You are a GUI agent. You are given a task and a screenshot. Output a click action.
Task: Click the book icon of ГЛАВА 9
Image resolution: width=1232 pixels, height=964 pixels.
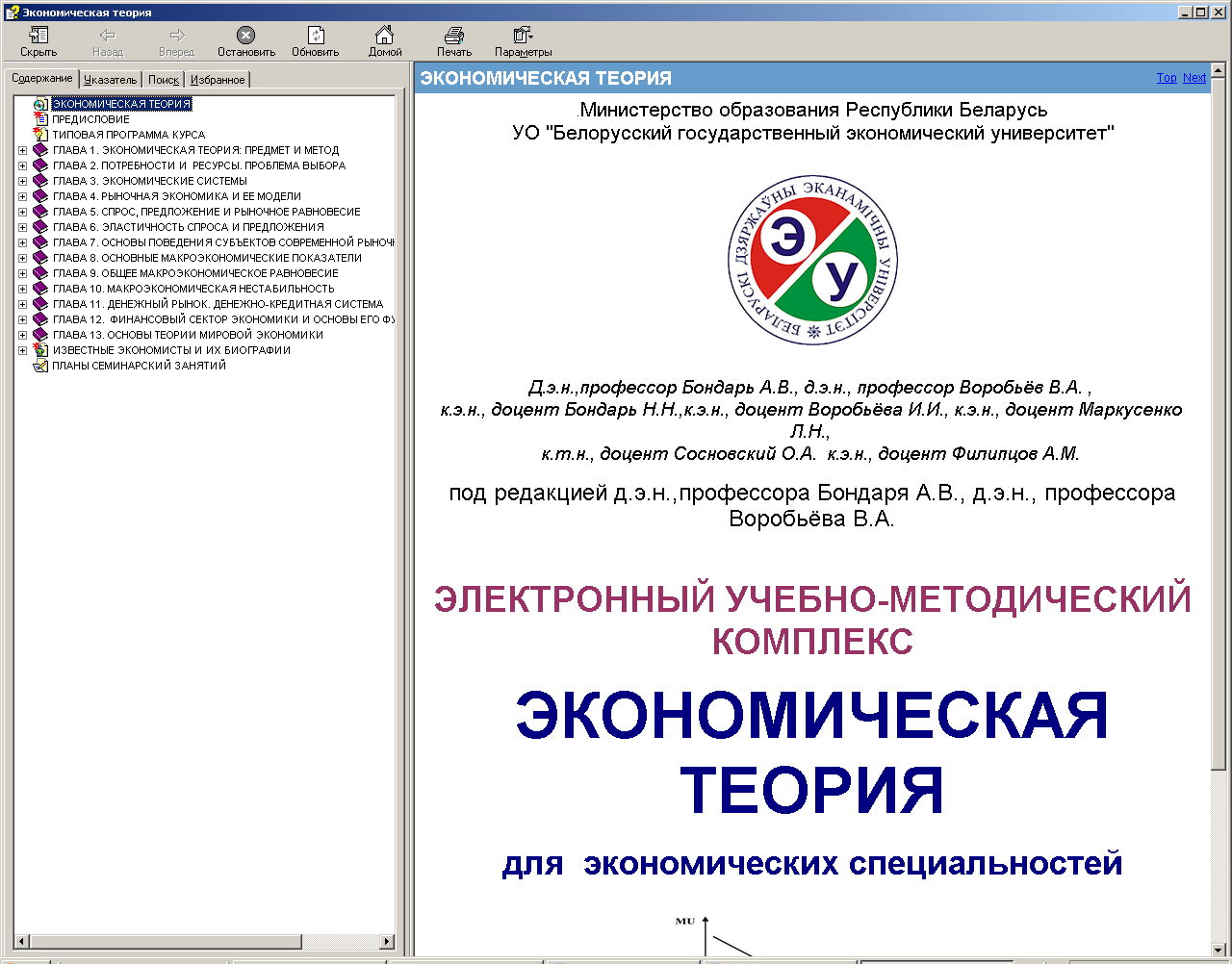point(40,273)
